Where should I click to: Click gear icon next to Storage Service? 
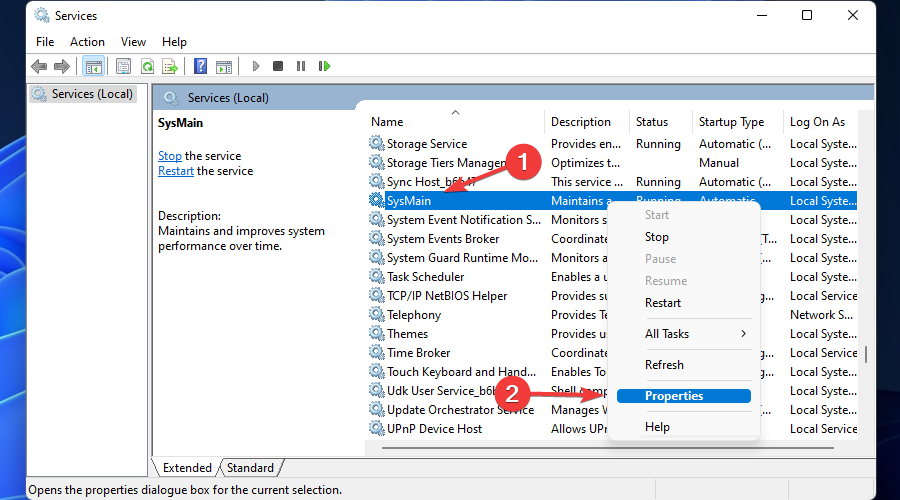pos(377,143)
